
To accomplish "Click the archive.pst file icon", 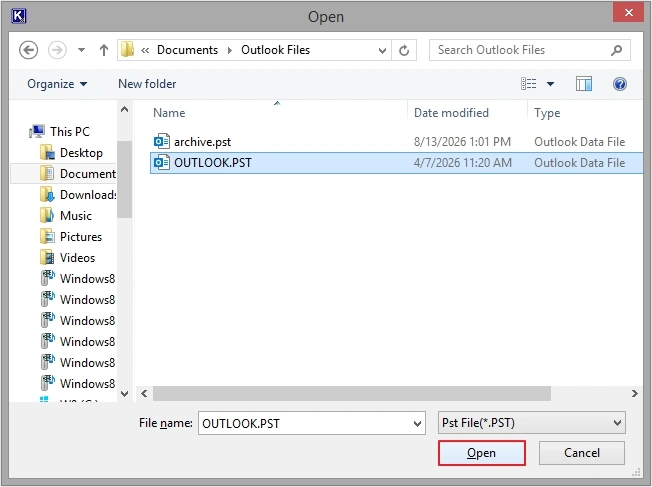I will tap(162, 141).
